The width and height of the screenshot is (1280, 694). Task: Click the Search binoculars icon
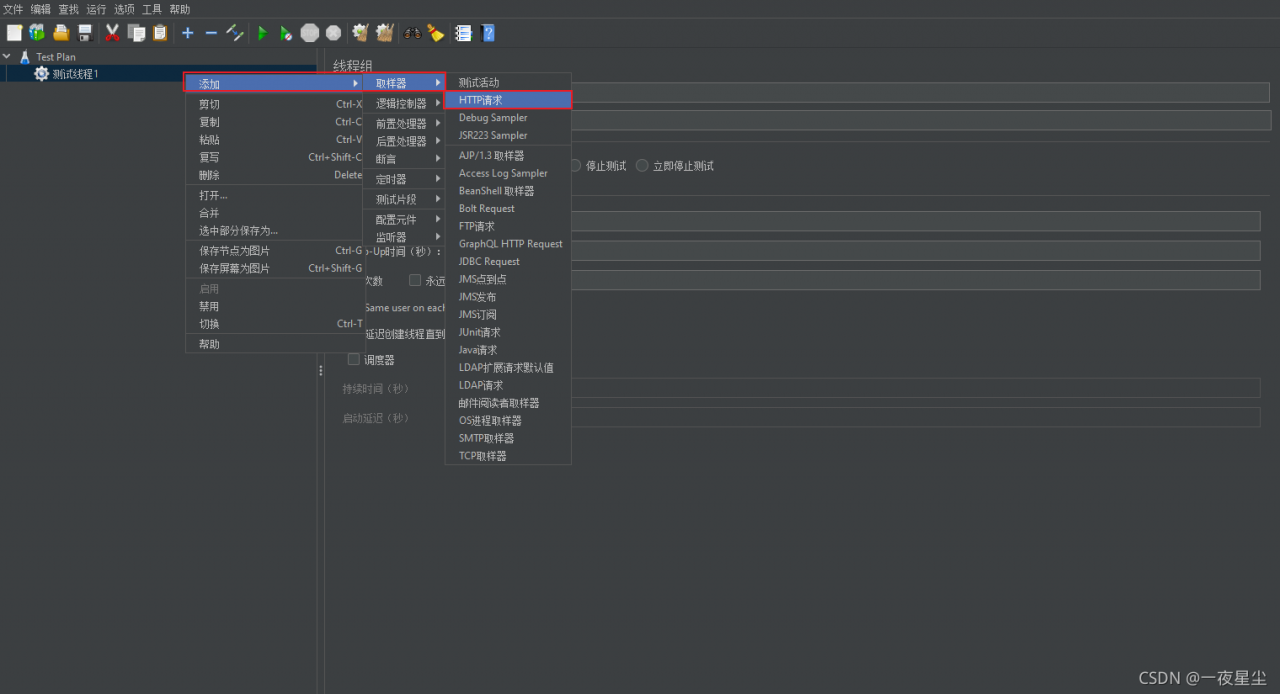coord(412,33)
